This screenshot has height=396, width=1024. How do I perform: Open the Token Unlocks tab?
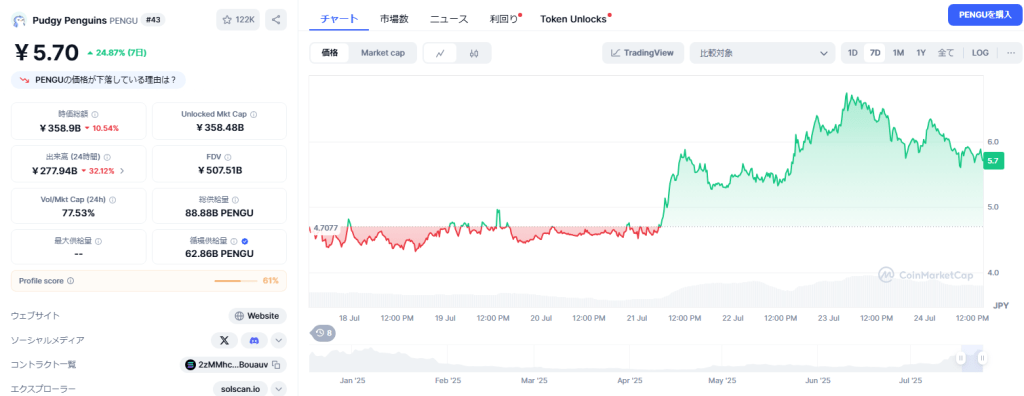(x=573, y=19)
